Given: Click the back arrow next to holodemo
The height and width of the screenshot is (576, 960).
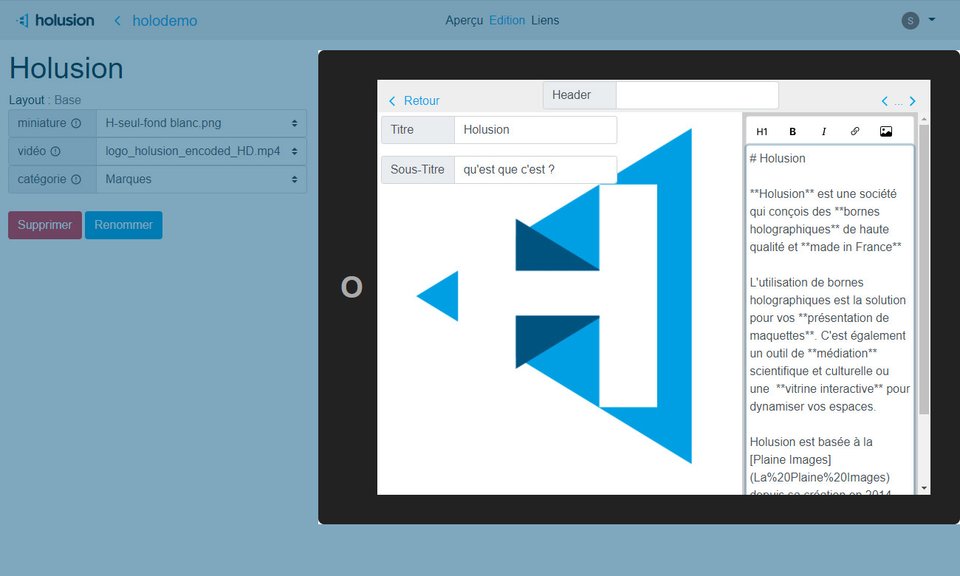Looking at the screenshot, I should click(118, 20).
